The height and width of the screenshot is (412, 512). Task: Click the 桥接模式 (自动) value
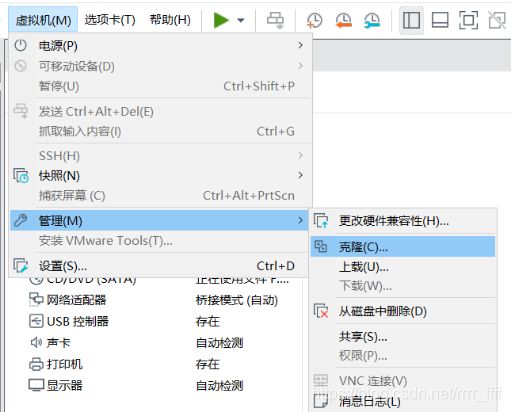click(x=237, y=300)
